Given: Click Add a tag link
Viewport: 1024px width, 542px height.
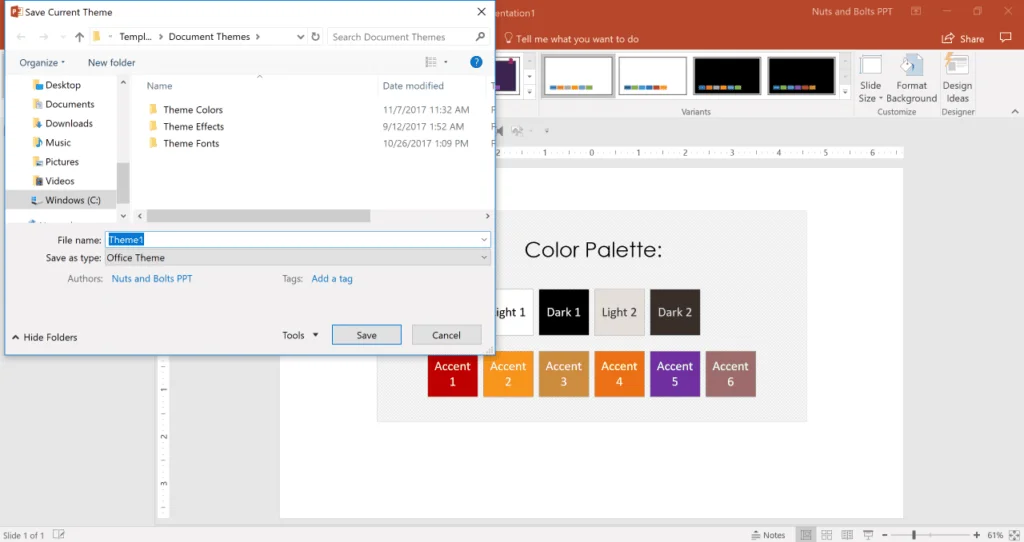Looking at the screenshot, I should pos(332,278).
